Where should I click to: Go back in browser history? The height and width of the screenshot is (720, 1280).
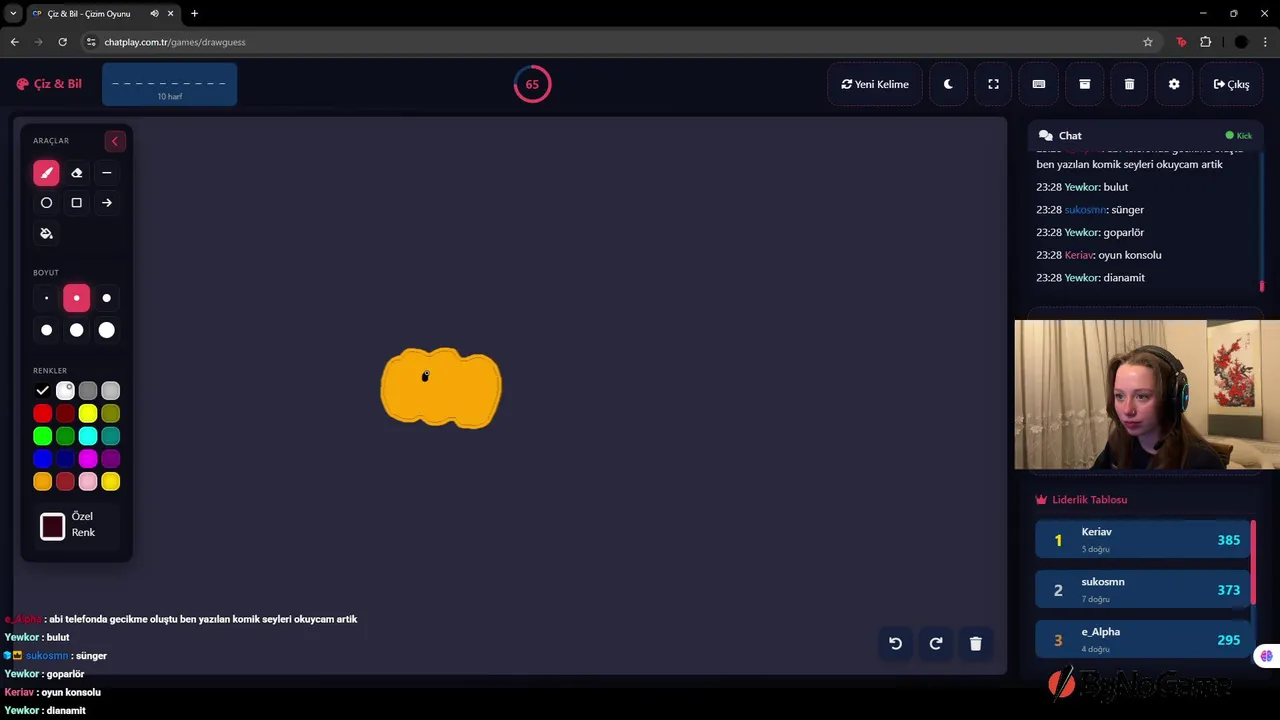click(x=14, y=42)
